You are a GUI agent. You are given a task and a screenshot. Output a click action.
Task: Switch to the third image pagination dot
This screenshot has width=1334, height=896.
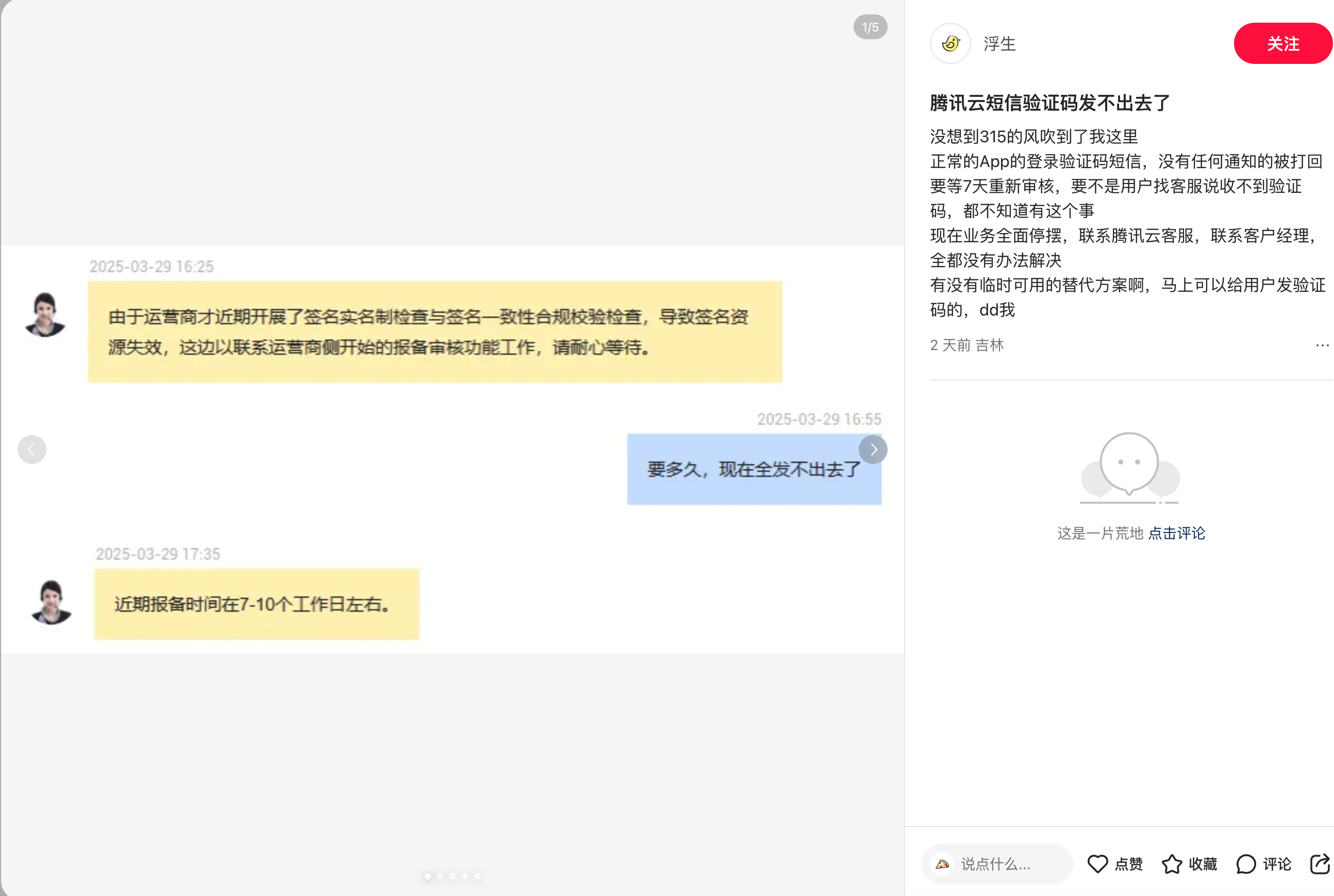[453, 876]
